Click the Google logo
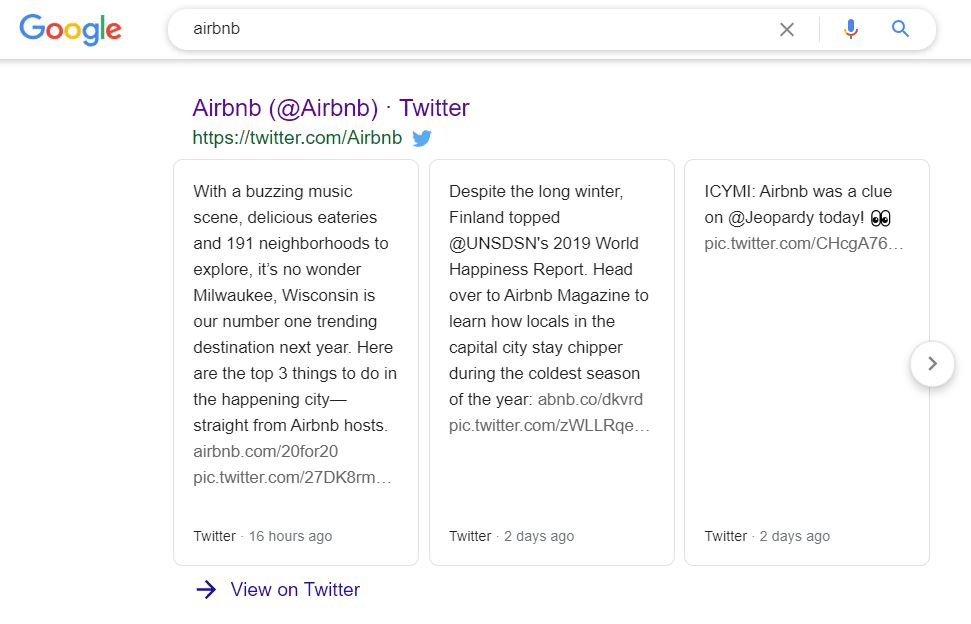Image resolution: width=971 pixels, height=624 pixels. 70,30
